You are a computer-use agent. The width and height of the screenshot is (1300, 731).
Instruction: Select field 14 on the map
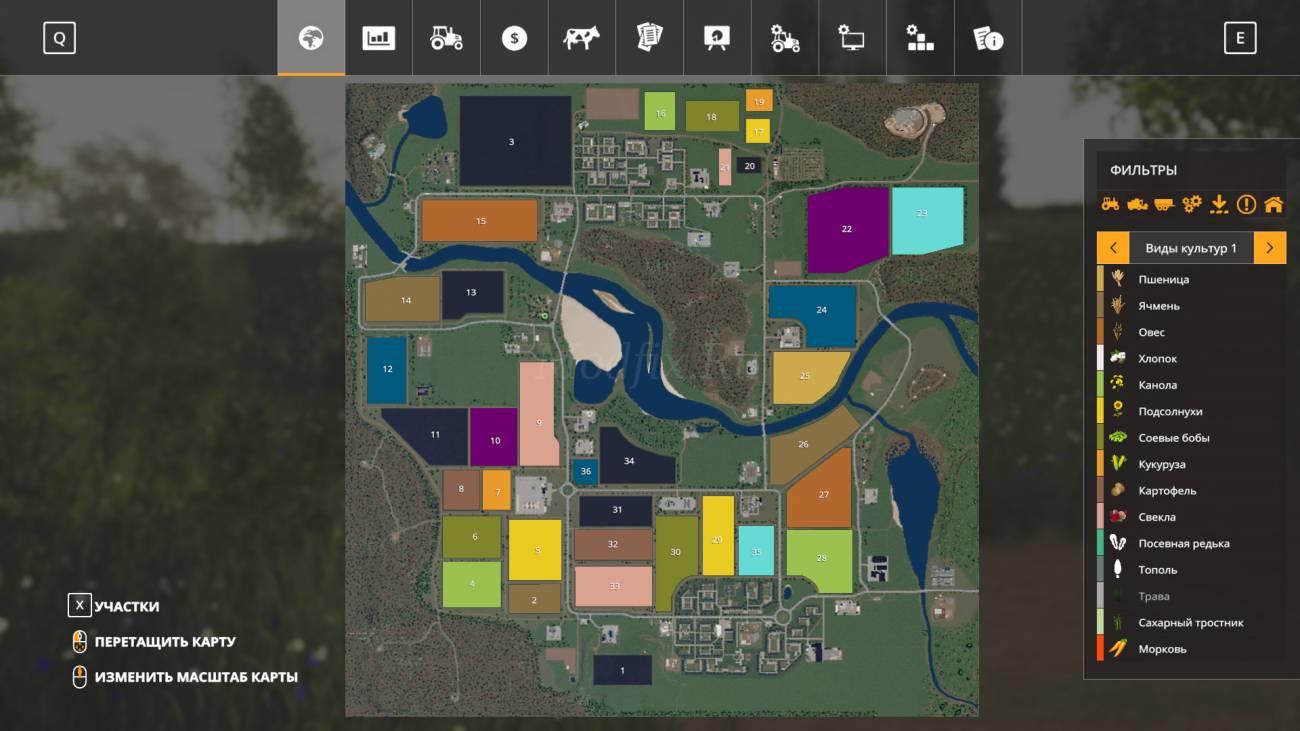tap(402, 300)
